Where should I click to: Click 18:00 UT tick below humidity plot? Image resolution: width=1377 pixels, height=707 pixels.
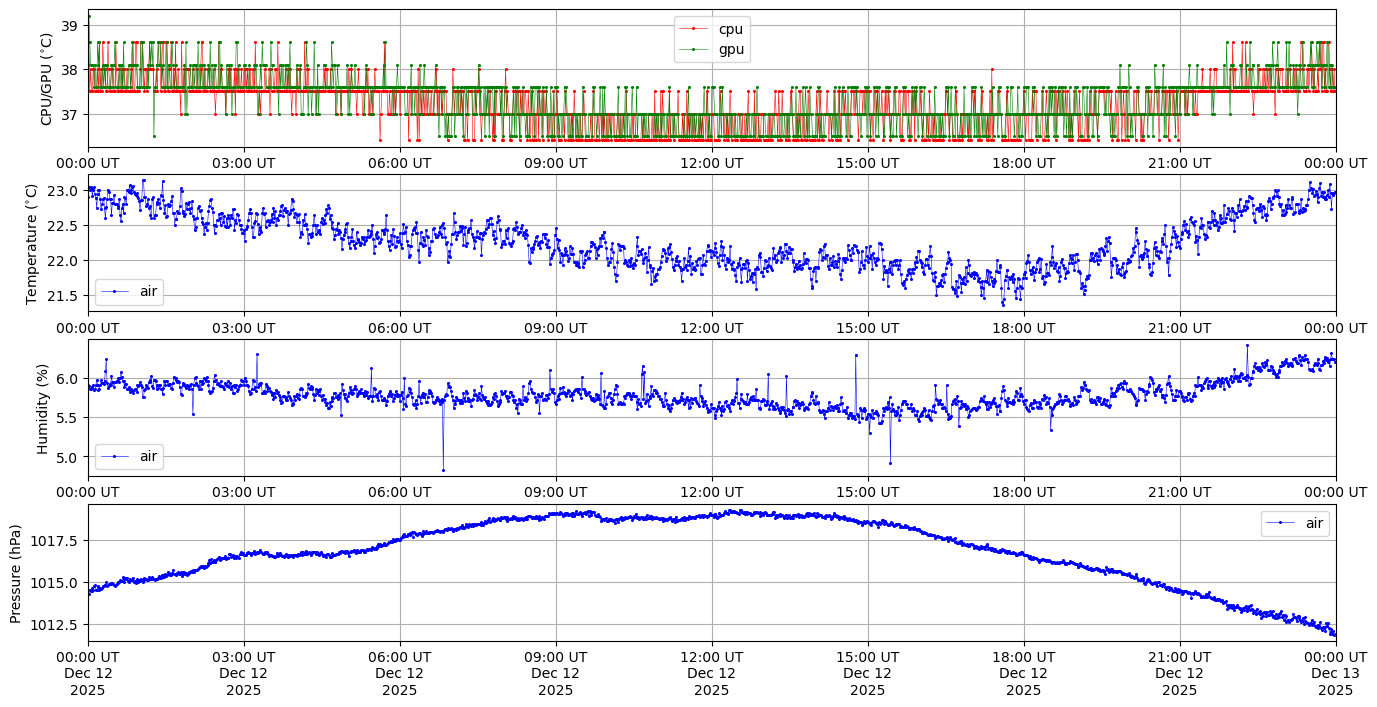[x=1024, y=492]
